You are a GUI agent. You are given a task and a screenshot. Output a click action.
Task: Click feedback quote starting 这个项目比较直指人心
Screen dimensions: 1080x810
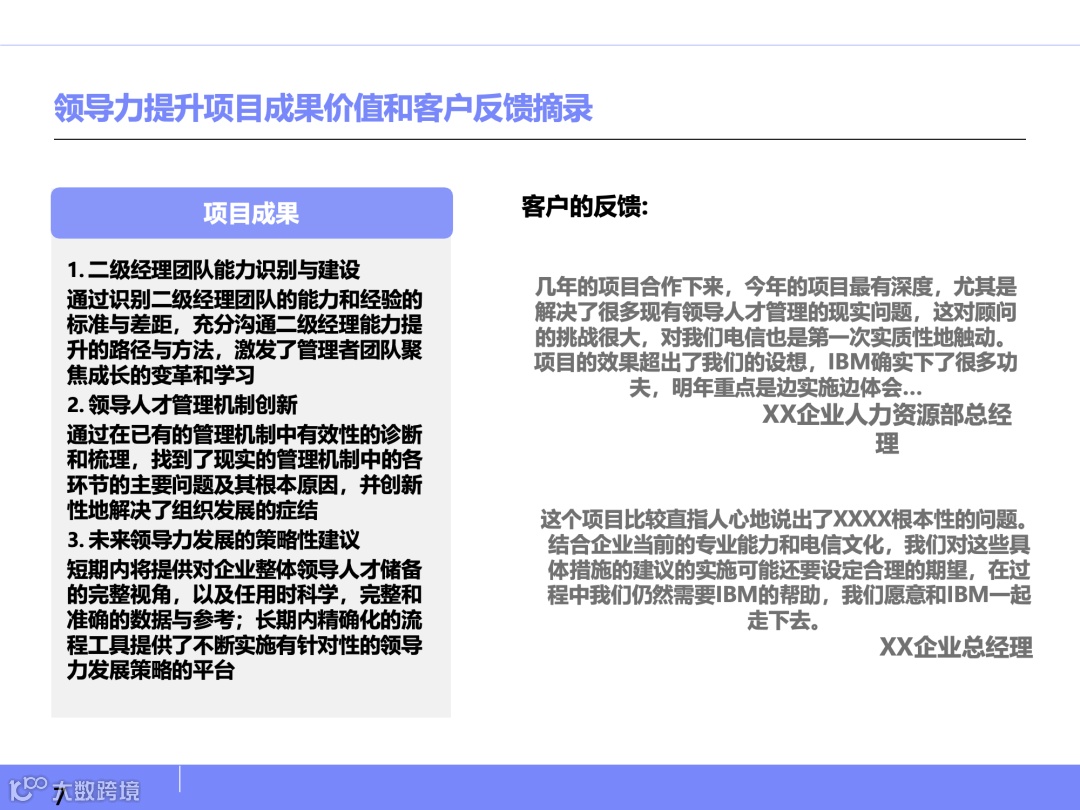coord(786,569)
